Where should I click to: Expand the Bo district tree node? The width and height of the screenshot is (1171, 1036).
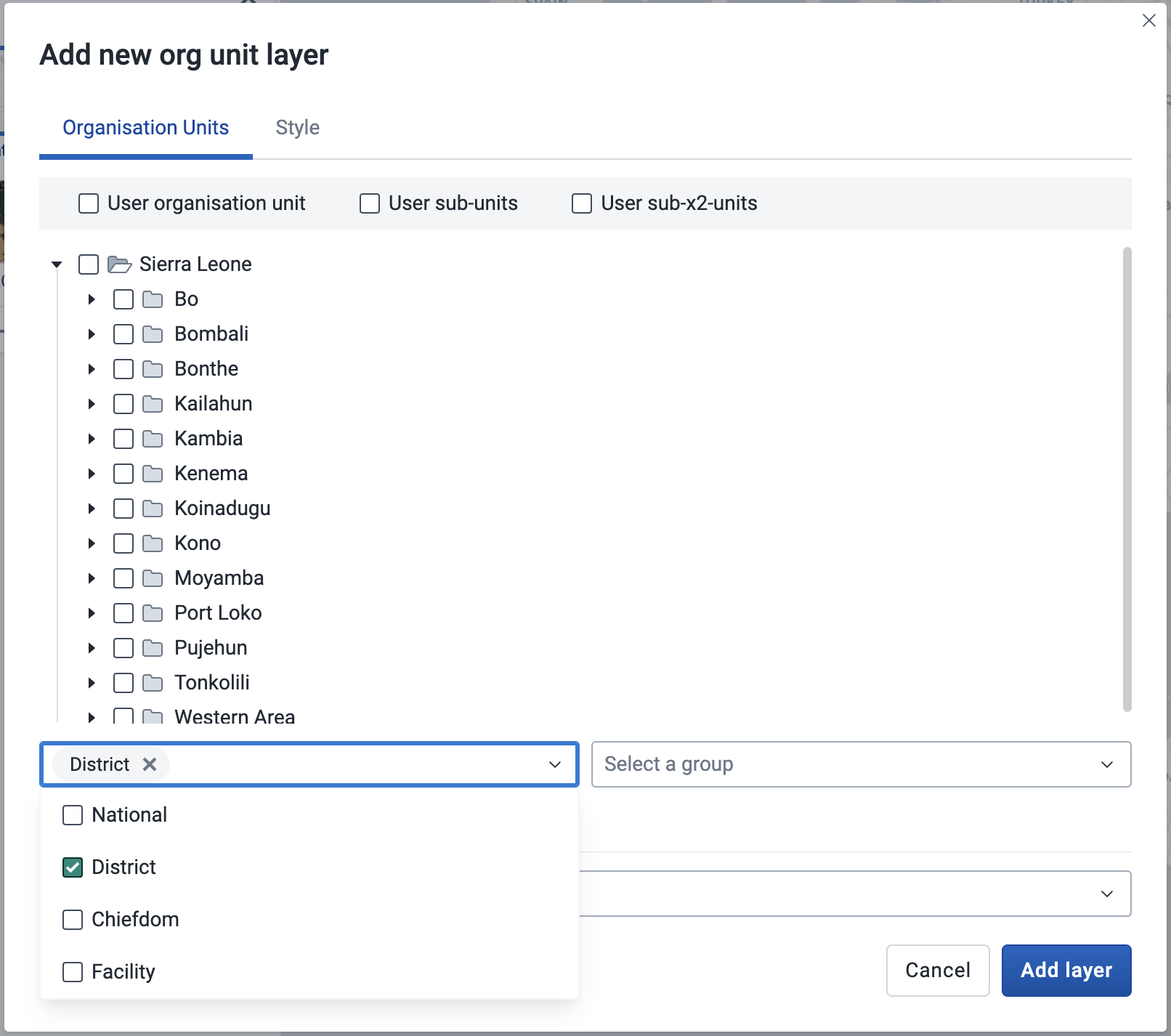click(x=92, y=299)
